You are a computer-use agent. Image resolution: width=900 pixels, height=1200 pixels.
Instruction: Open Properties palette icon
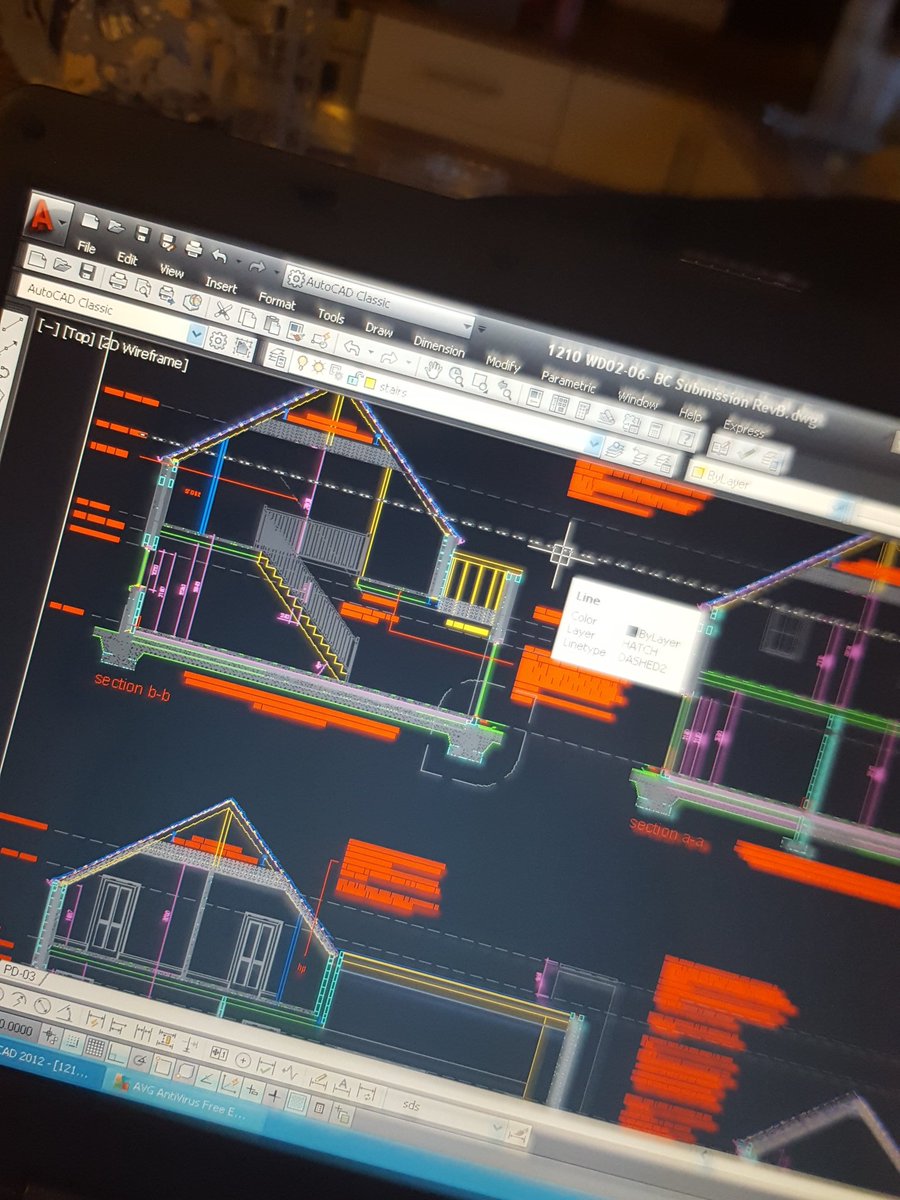pyautogui.click(x=534, y=396)
